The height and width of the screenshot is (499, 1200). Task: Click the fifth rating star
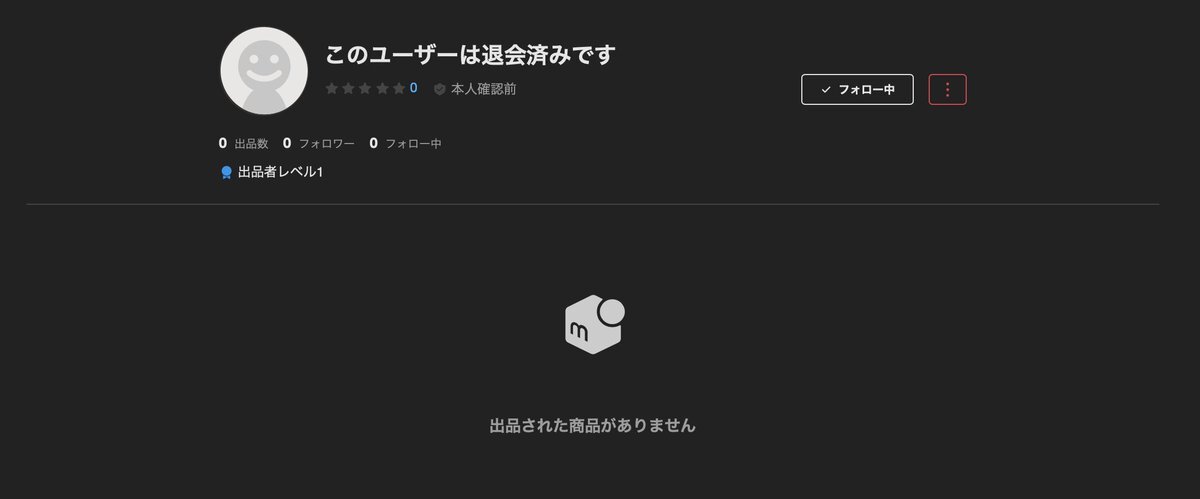point(399,88)
